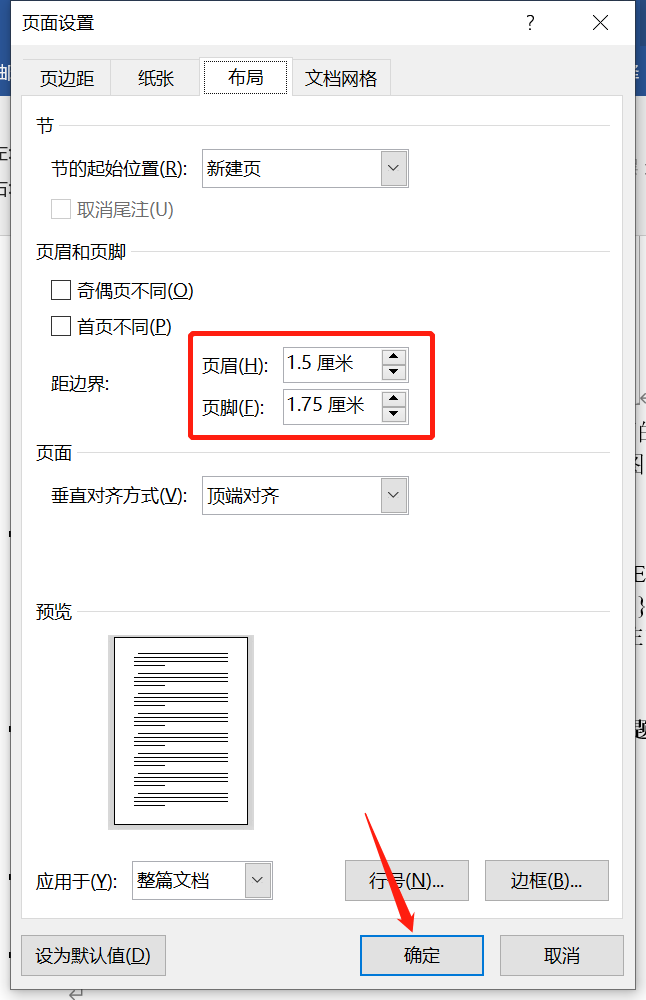Increase 页脚 distance with up arrow

[394, 398]
